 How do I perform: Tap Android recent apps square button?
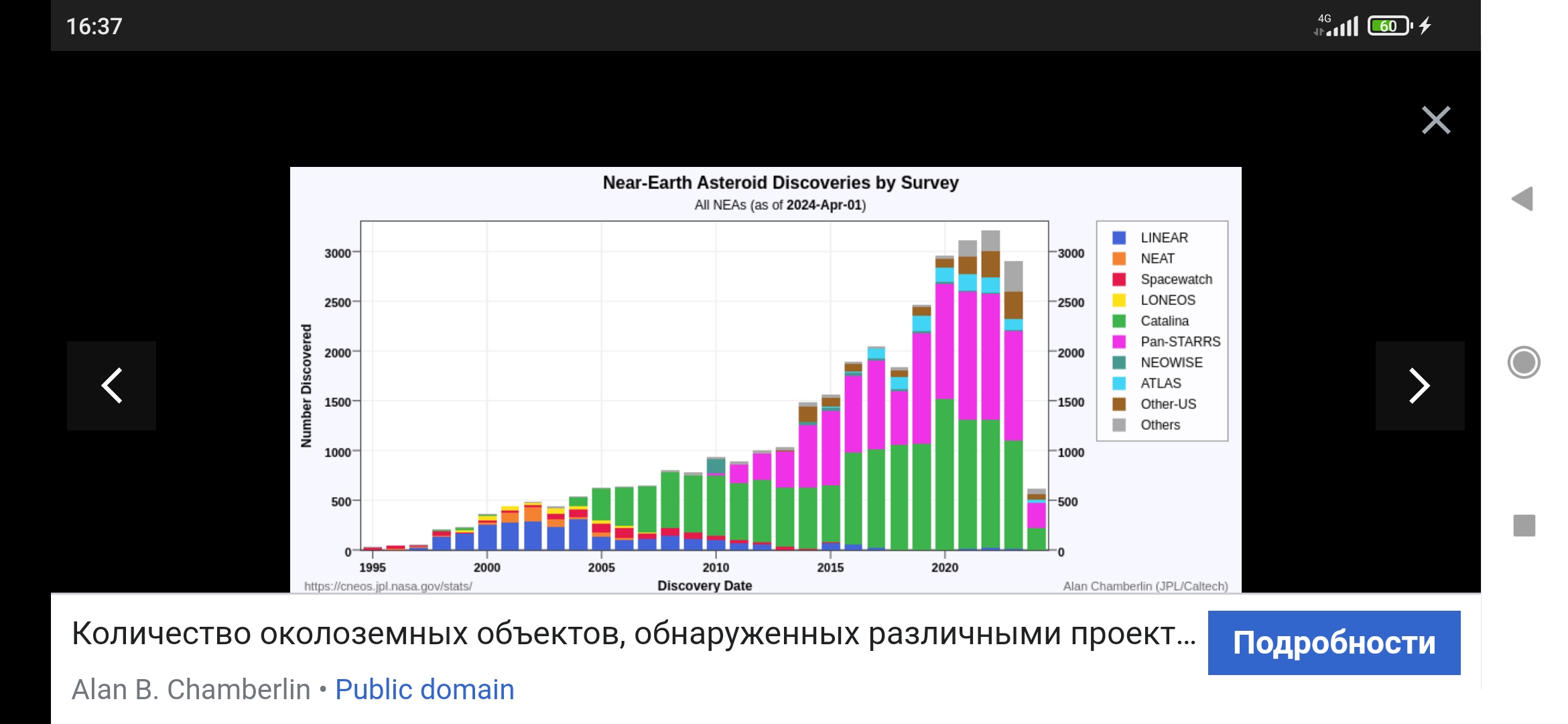point(1524,526)
